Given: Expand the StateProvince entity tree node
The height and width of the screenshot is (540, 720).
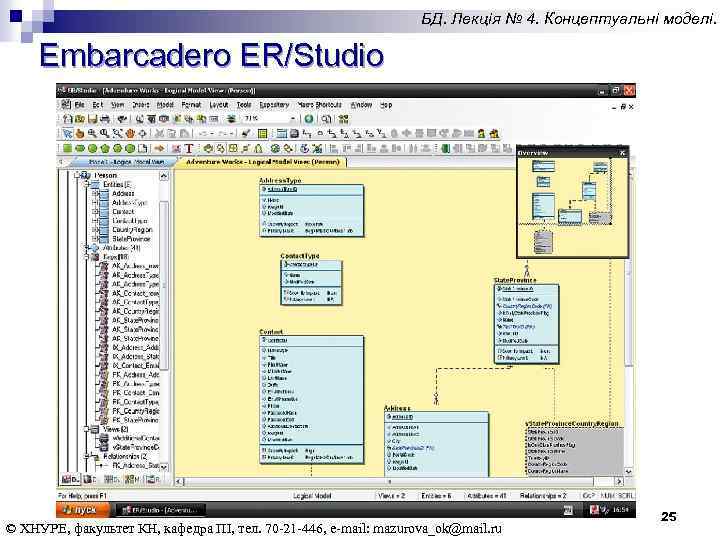Looking at the screenshot, I should point(95,239).
